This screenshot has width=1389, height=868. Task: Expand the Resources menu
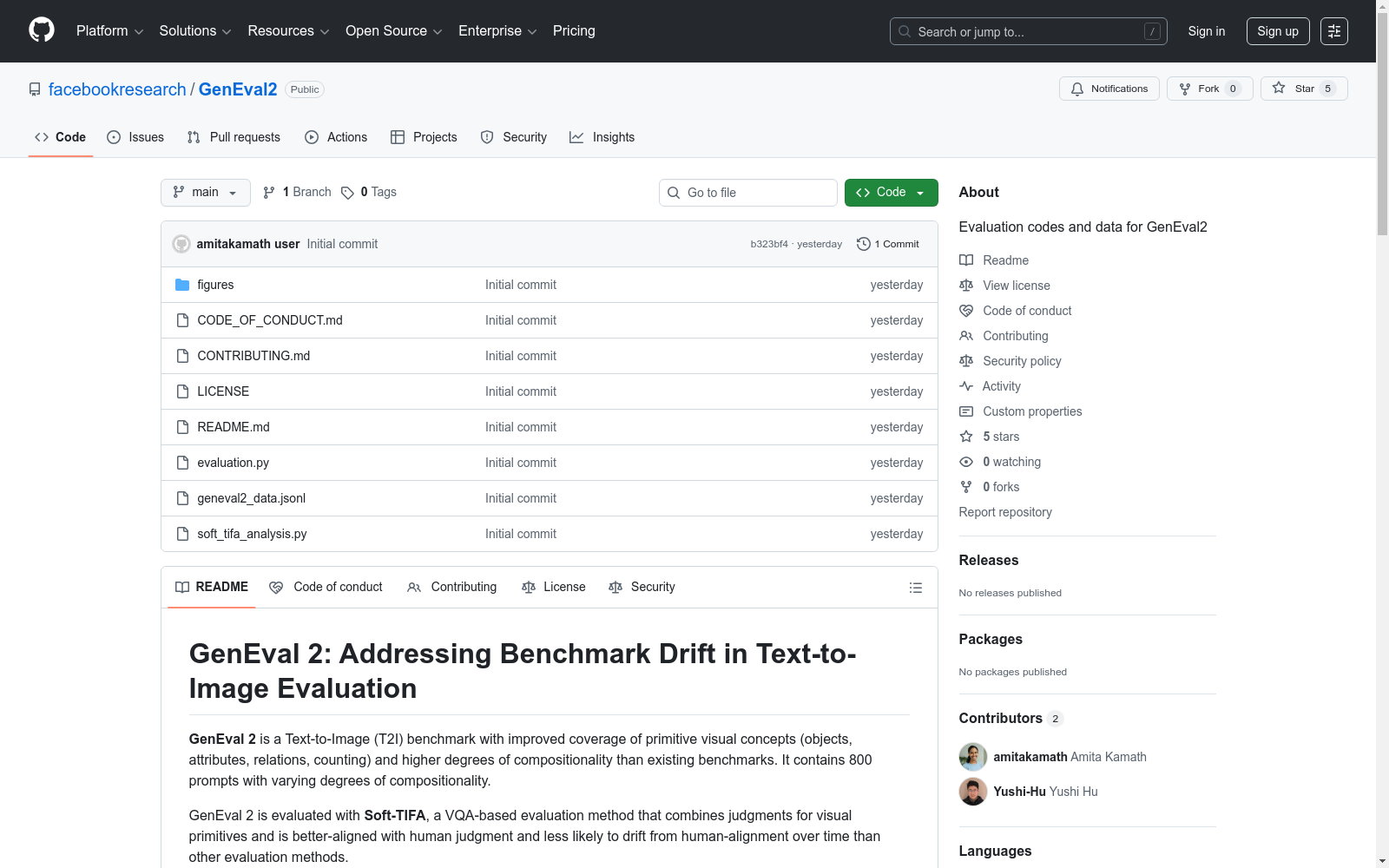(288, 31)
